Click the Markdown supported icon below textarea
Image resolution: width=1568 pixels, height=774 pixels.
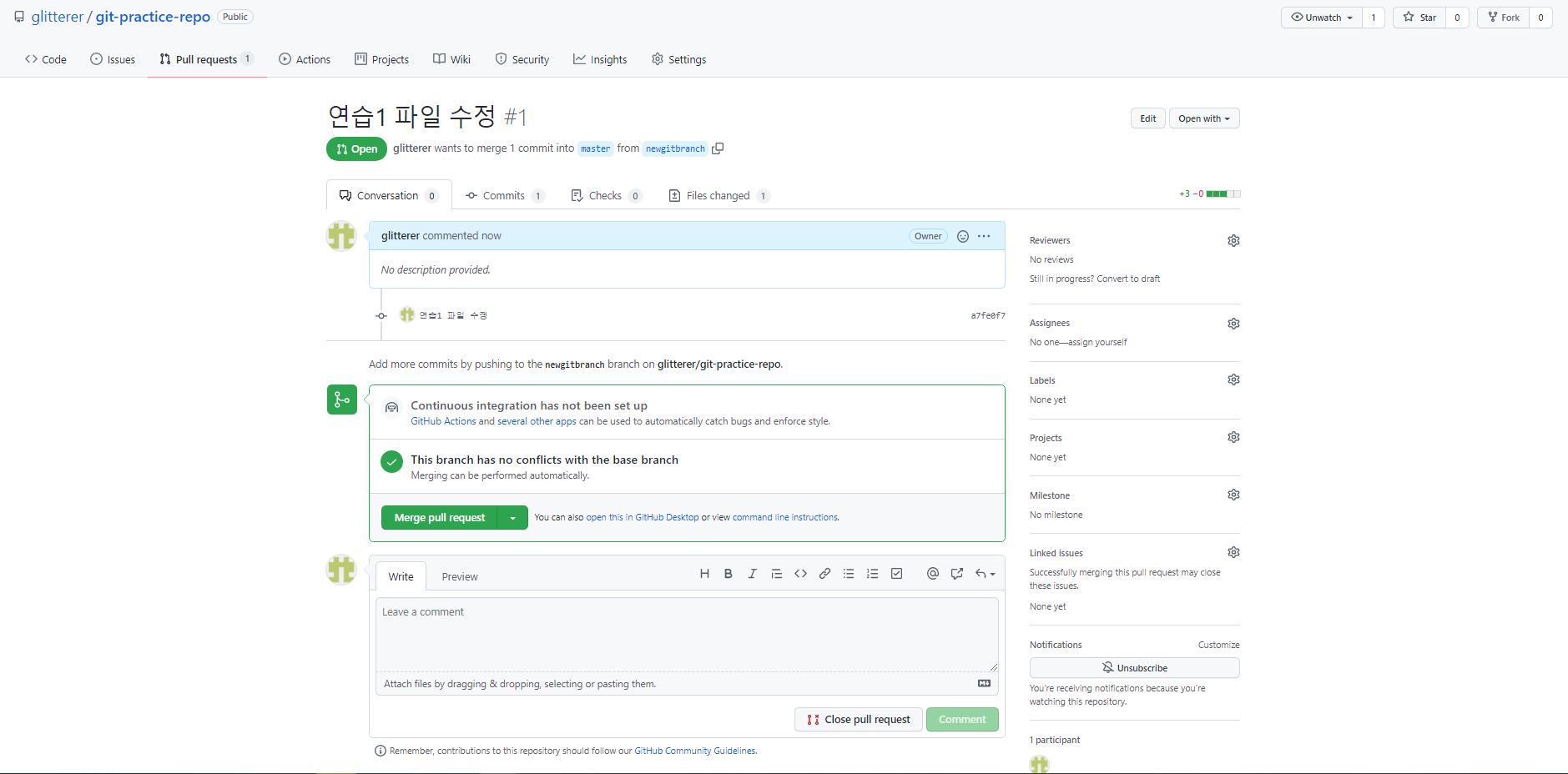point(985,684)
